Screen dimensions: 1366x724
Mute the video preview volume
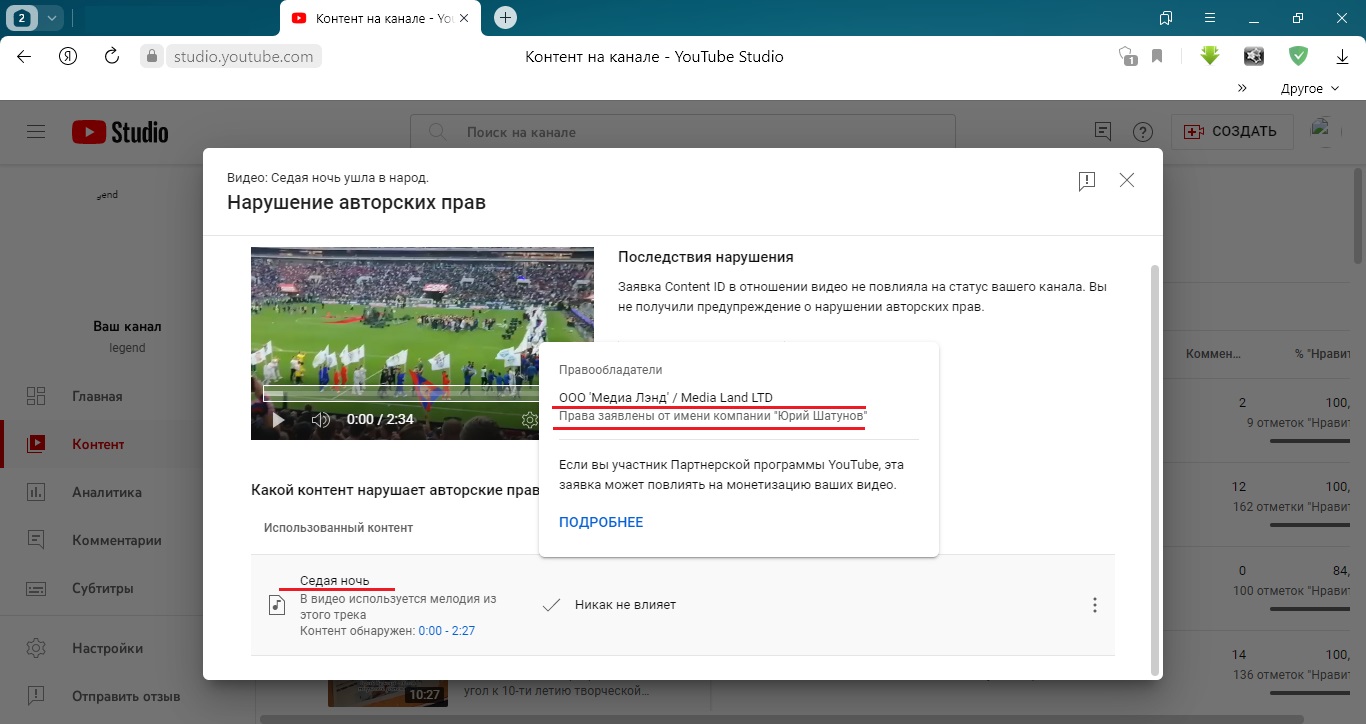tap(320, 420)
